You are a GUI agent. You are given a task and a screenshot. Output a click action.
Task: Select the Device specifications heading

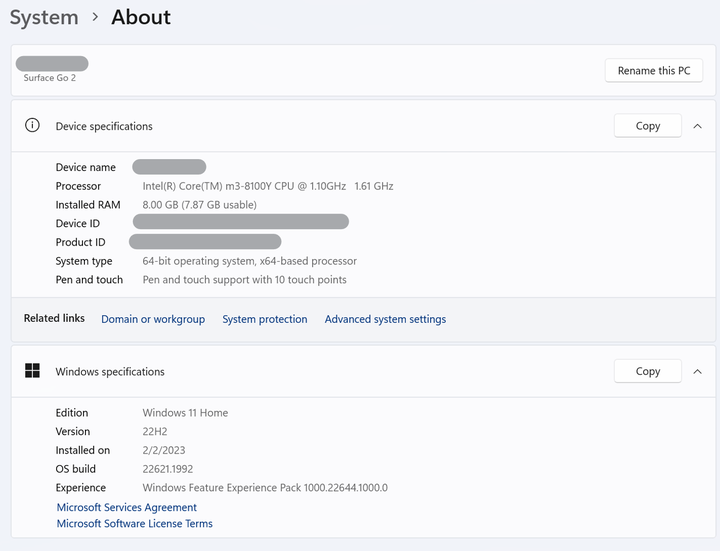pos(104,126)
